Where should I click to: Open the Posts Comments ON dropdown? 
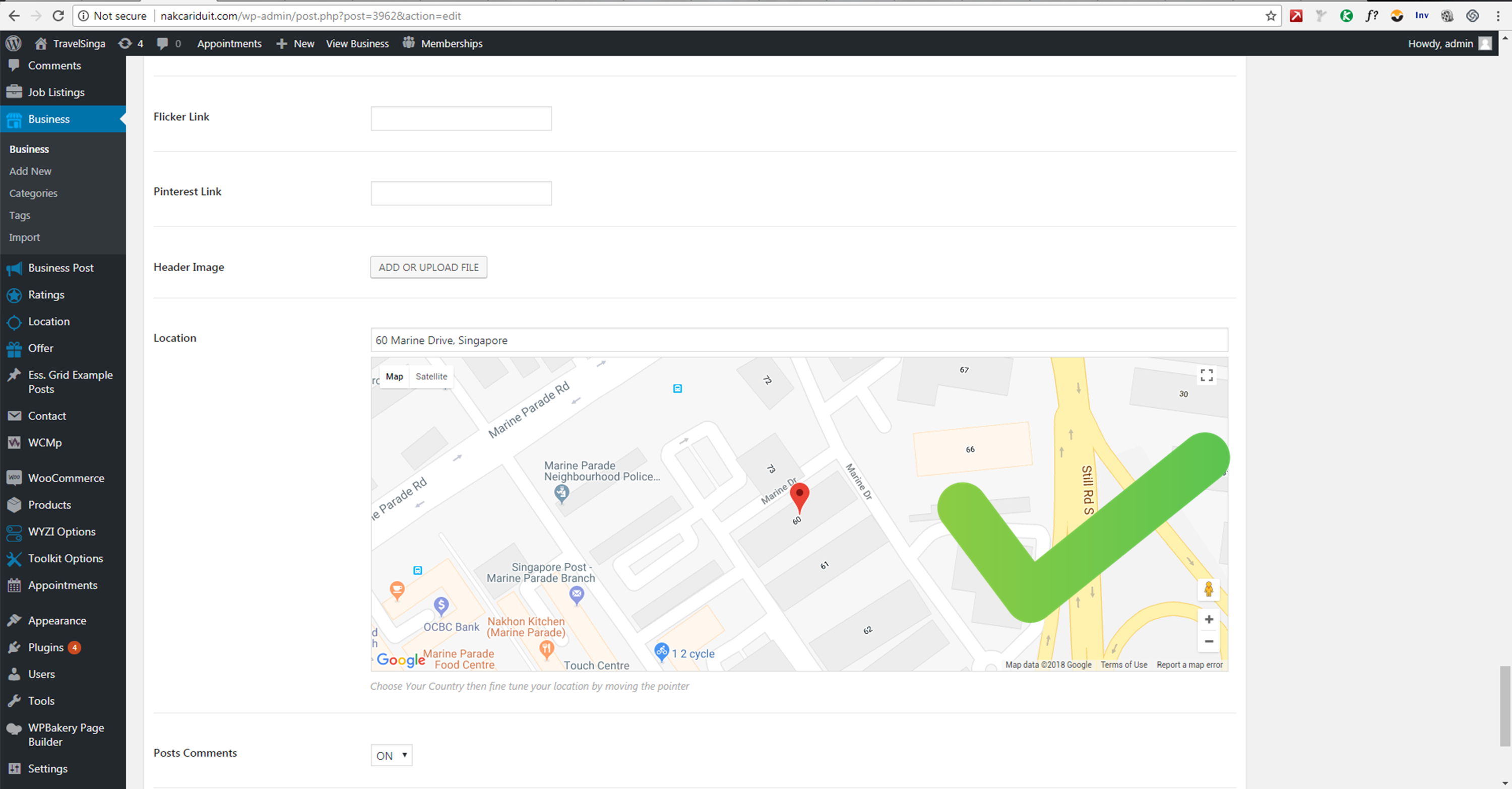tap(391, 756)
